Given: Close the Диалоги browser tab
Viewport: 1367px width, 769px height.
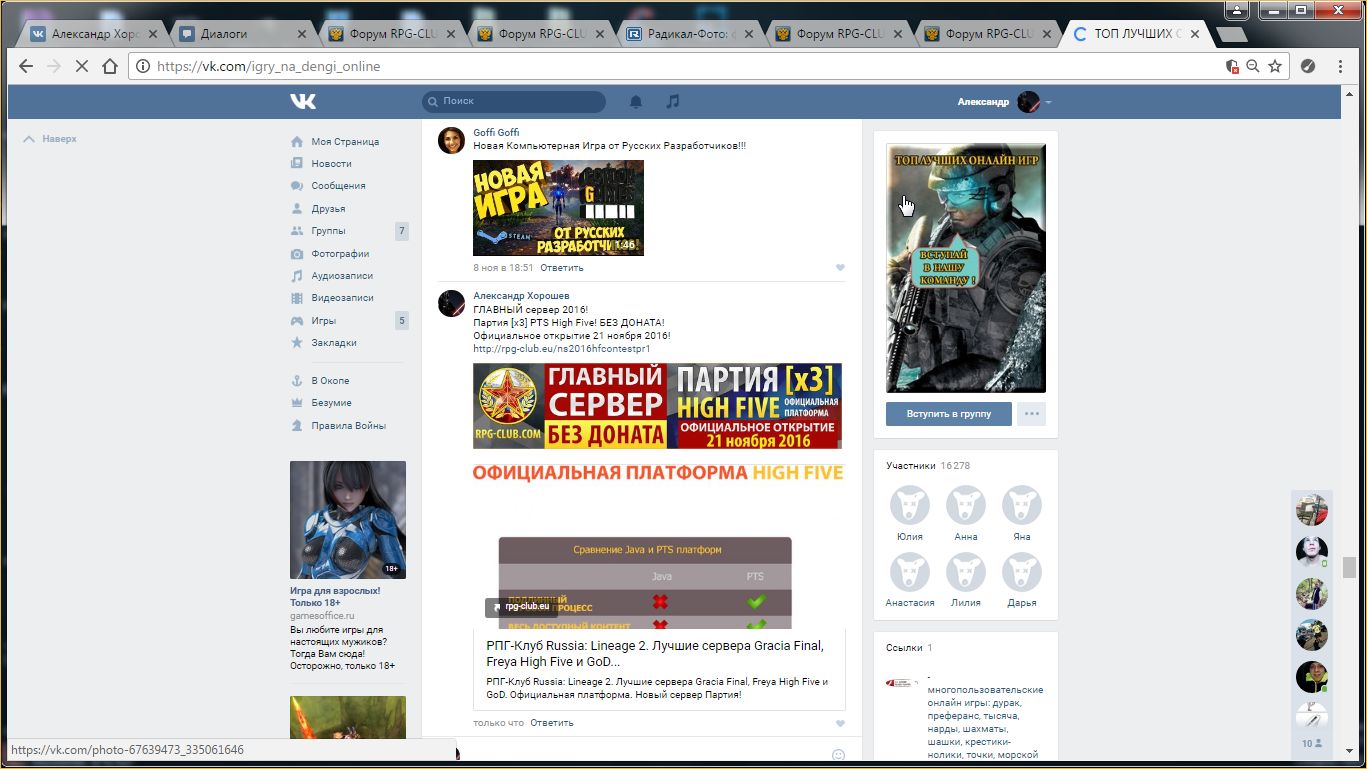Looking at the screenshot, I should click(301, 34).
